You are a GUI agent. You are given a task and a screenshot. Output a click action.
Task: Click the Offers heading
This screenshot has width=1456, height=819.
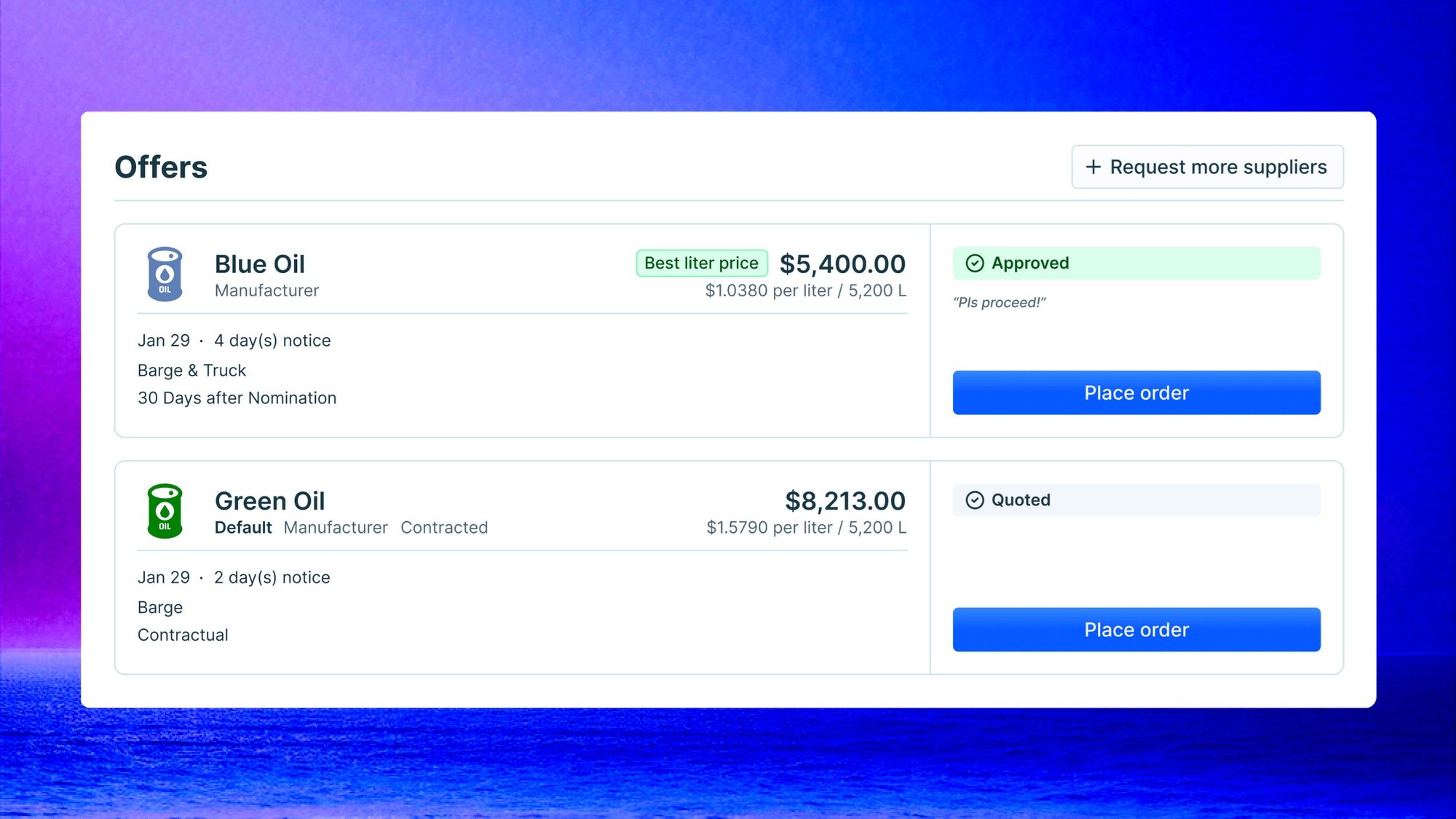pyautogui.click(x=161, y=167)
